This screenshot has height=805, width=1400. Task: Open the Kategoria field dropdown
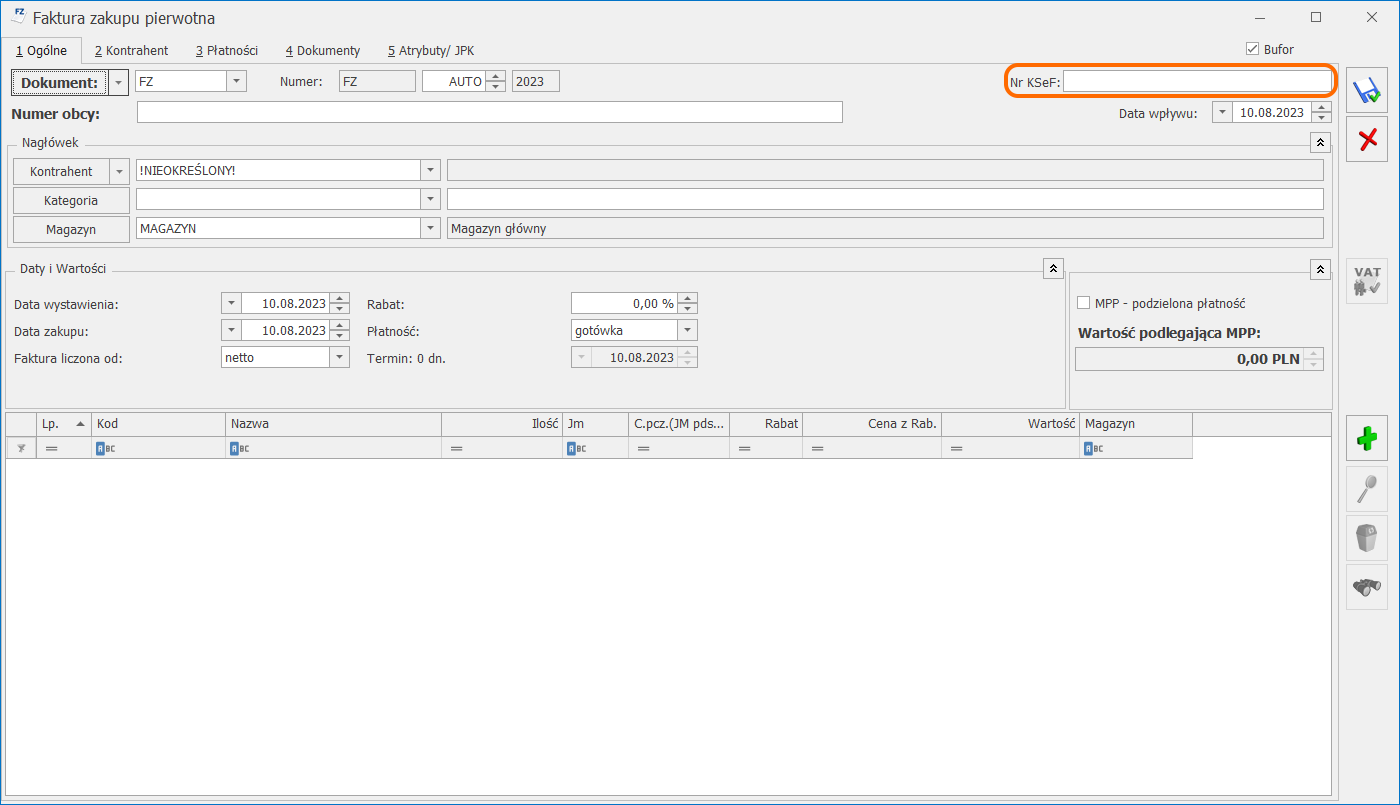431,199
